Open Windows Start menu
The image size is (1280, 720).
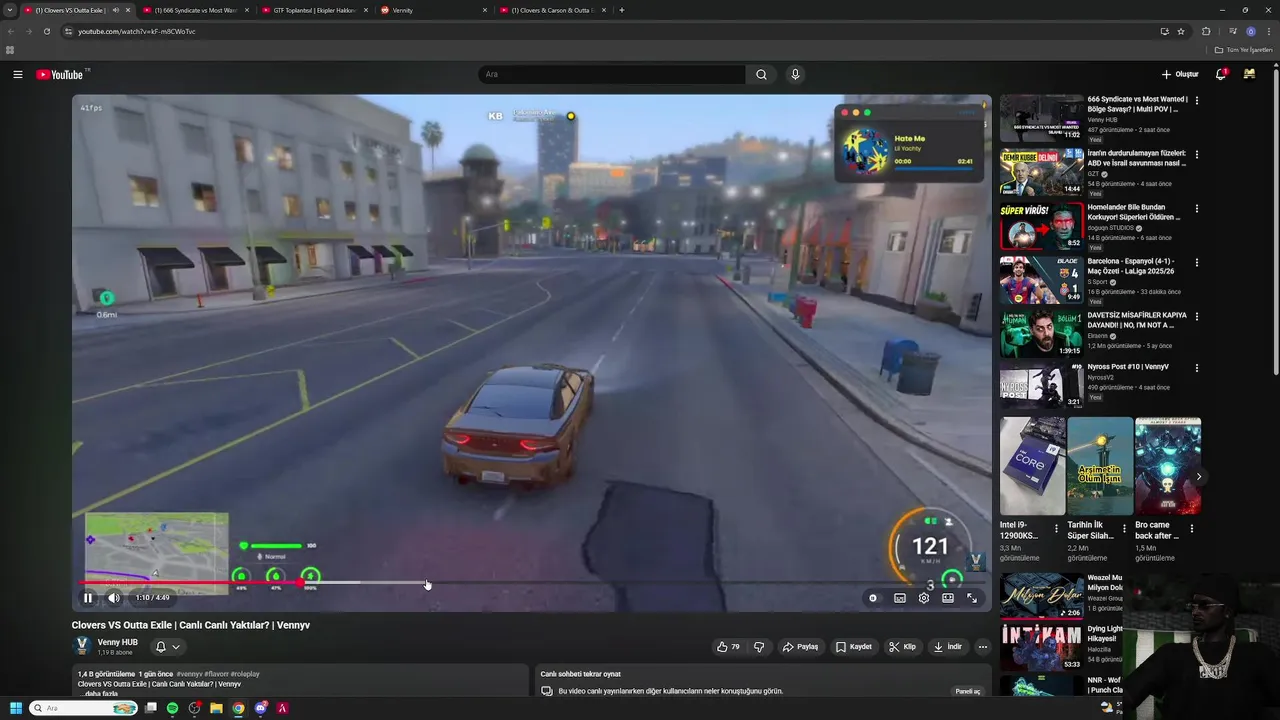[15, 708]
